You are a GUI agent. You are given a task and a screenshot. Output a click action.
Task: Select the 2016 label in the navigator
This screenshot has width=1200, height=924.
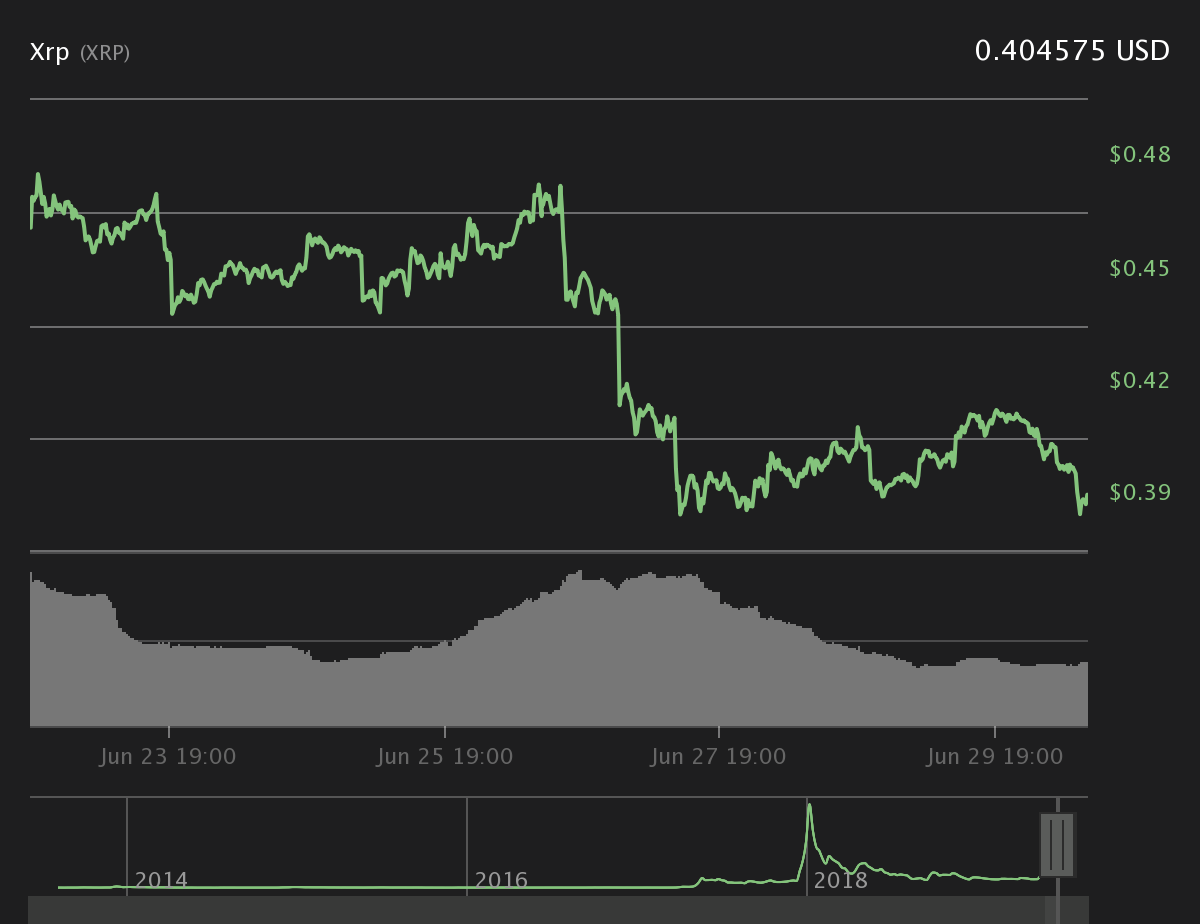tap(501, 881)
